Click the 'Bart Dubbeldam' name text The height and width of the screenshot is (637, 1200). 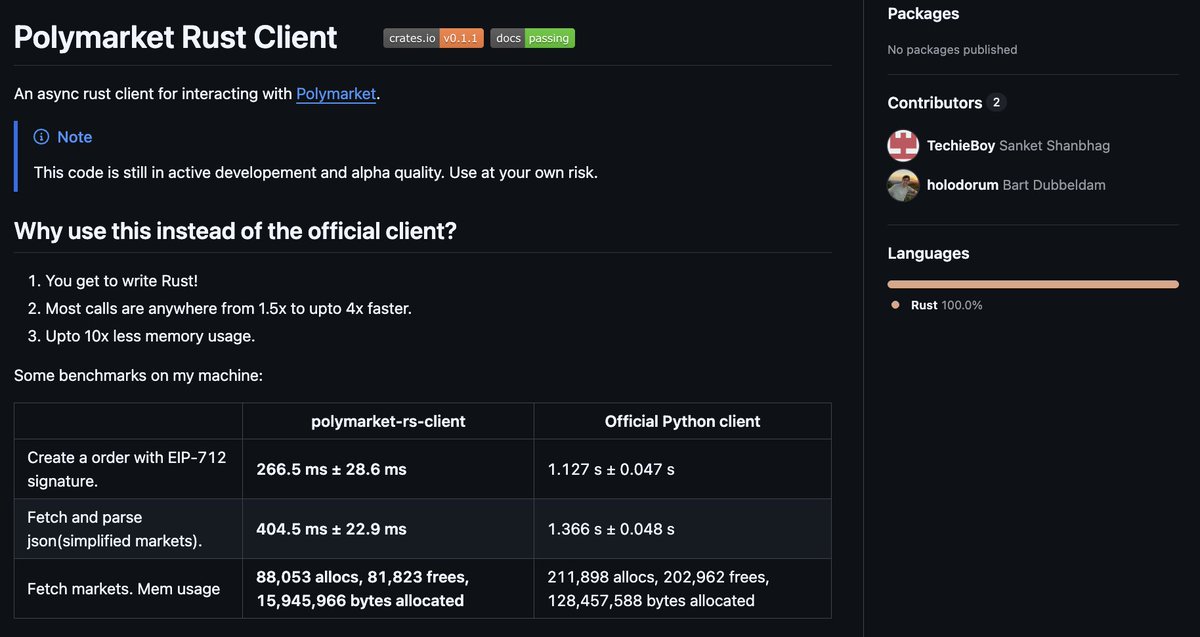tap(1054, 185)
